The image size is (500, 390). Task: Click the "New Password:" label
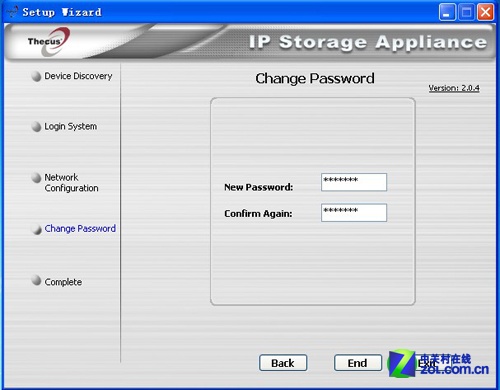point(259,187)
